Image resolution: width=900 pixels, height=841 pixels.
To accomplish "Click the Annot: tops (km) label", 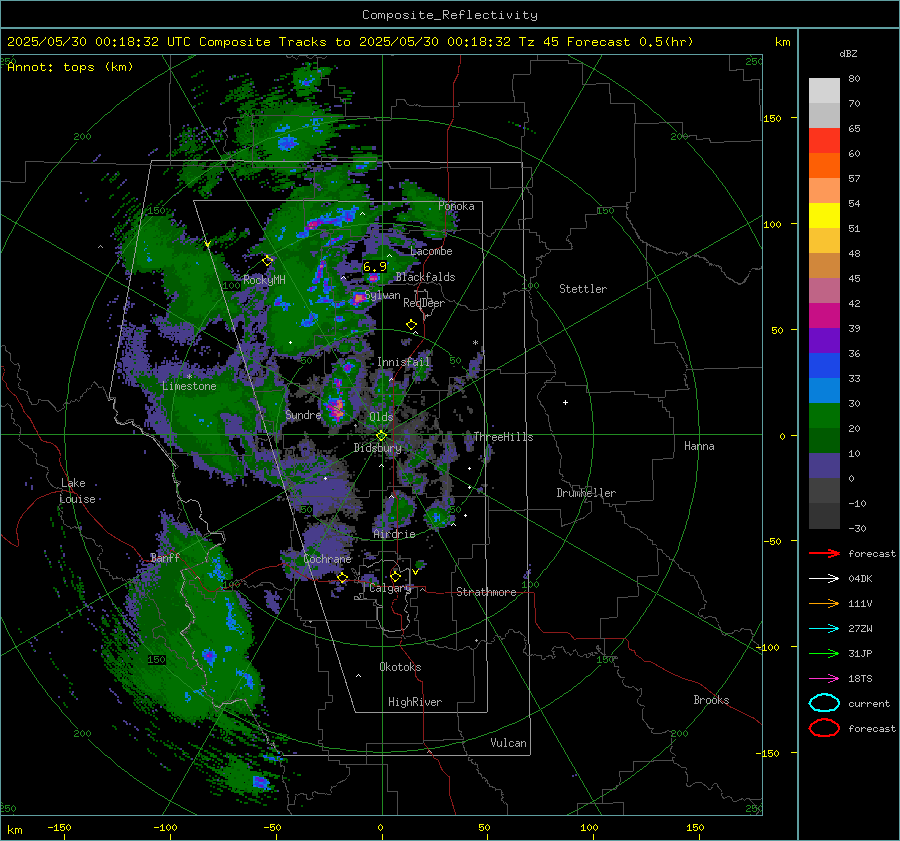I will point(70,67).
